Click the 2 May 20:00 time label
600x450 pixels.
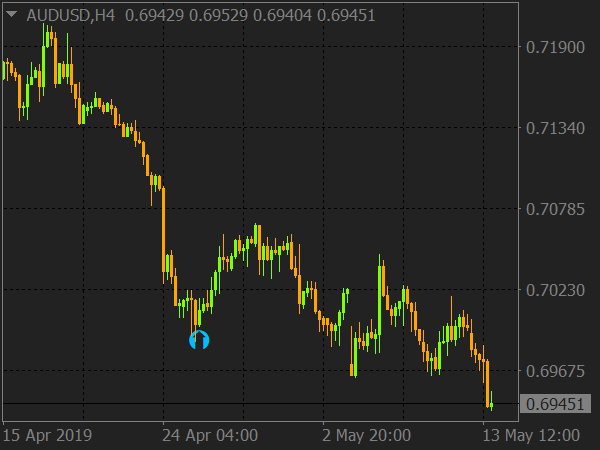pyautogui.click(x=367, y=435)
